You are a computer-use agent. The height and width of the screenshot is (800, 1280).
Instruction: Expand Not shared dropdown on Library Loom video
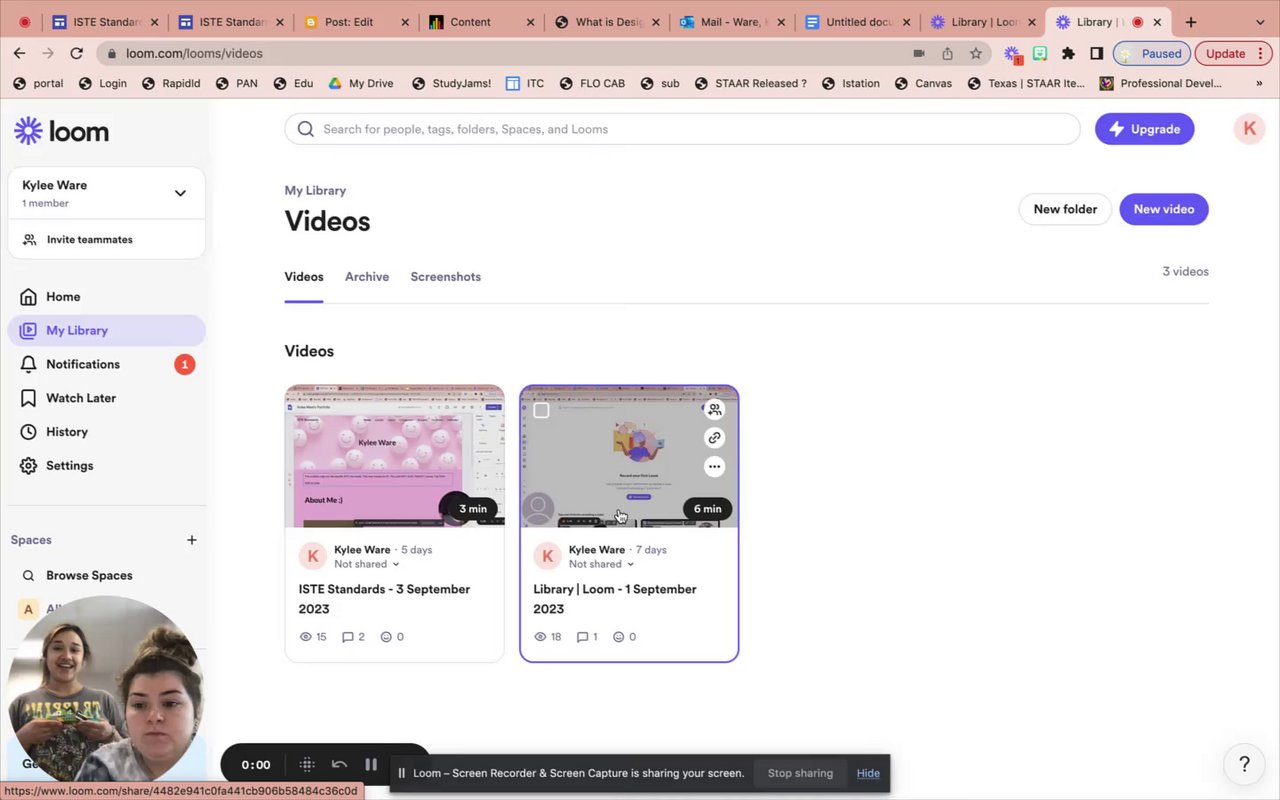pos(601,564)
